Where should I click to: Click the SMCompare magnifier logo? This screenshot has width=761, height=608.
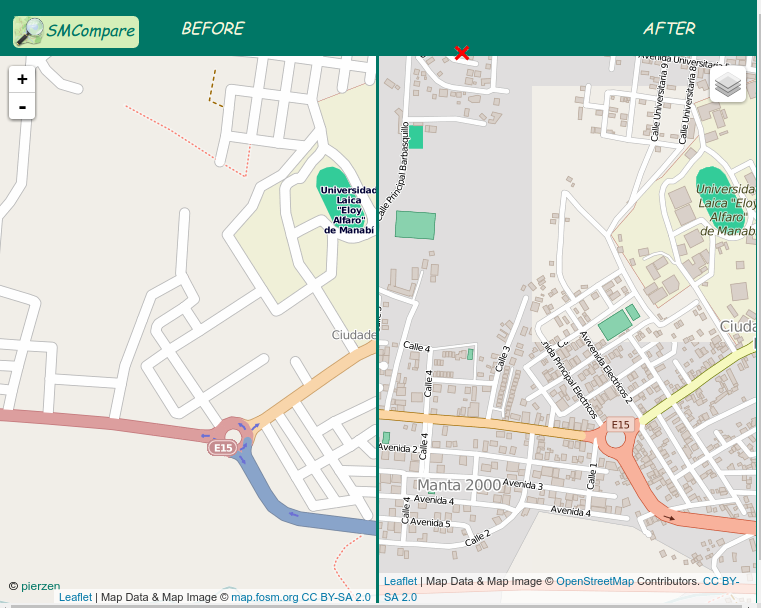[x=30, y=31]
